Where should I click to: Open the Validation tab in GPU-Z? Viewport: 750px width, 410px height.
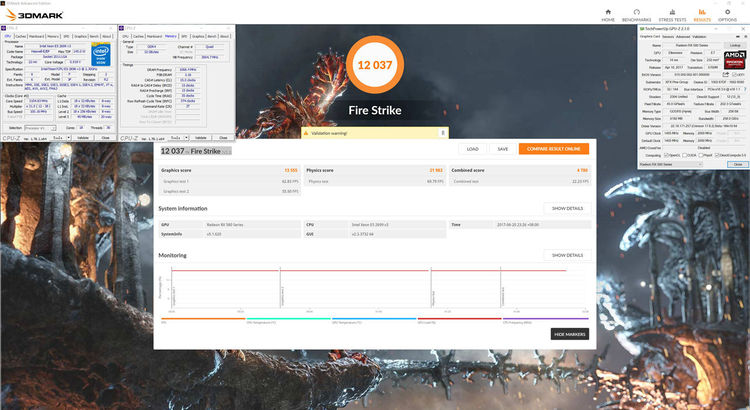pyautogui.click(x=699, y=37)
